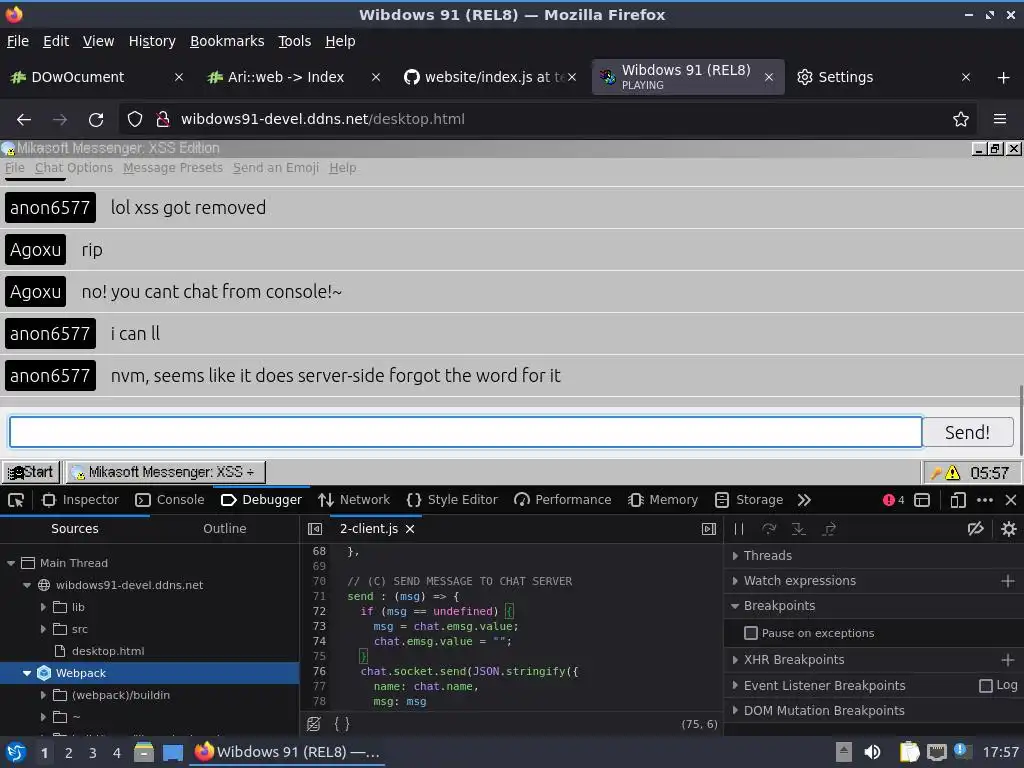Click Mikasoft Messenger taskbar button
The width and height of the screenshot is (1024, 768).
(x=167, y=472)
